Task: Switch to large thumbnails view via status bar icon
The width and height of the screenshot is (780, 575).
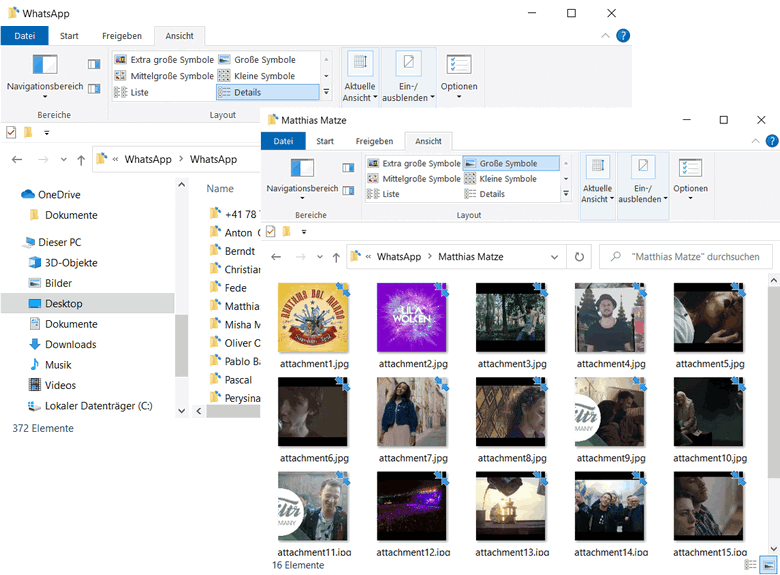Action: (769, 565)
